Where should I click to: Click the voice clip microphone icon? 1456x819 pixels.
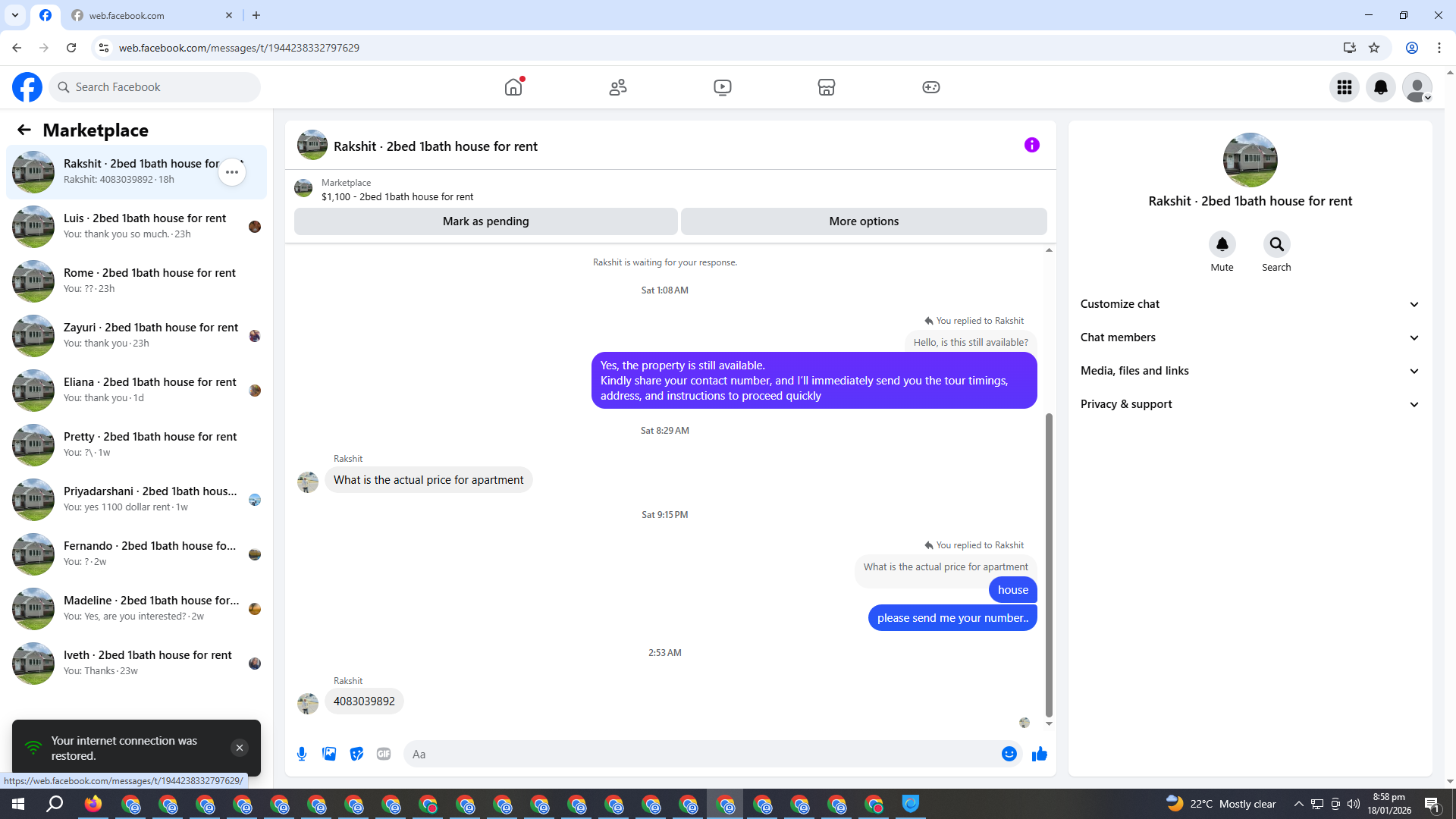(x=302, y=754)
